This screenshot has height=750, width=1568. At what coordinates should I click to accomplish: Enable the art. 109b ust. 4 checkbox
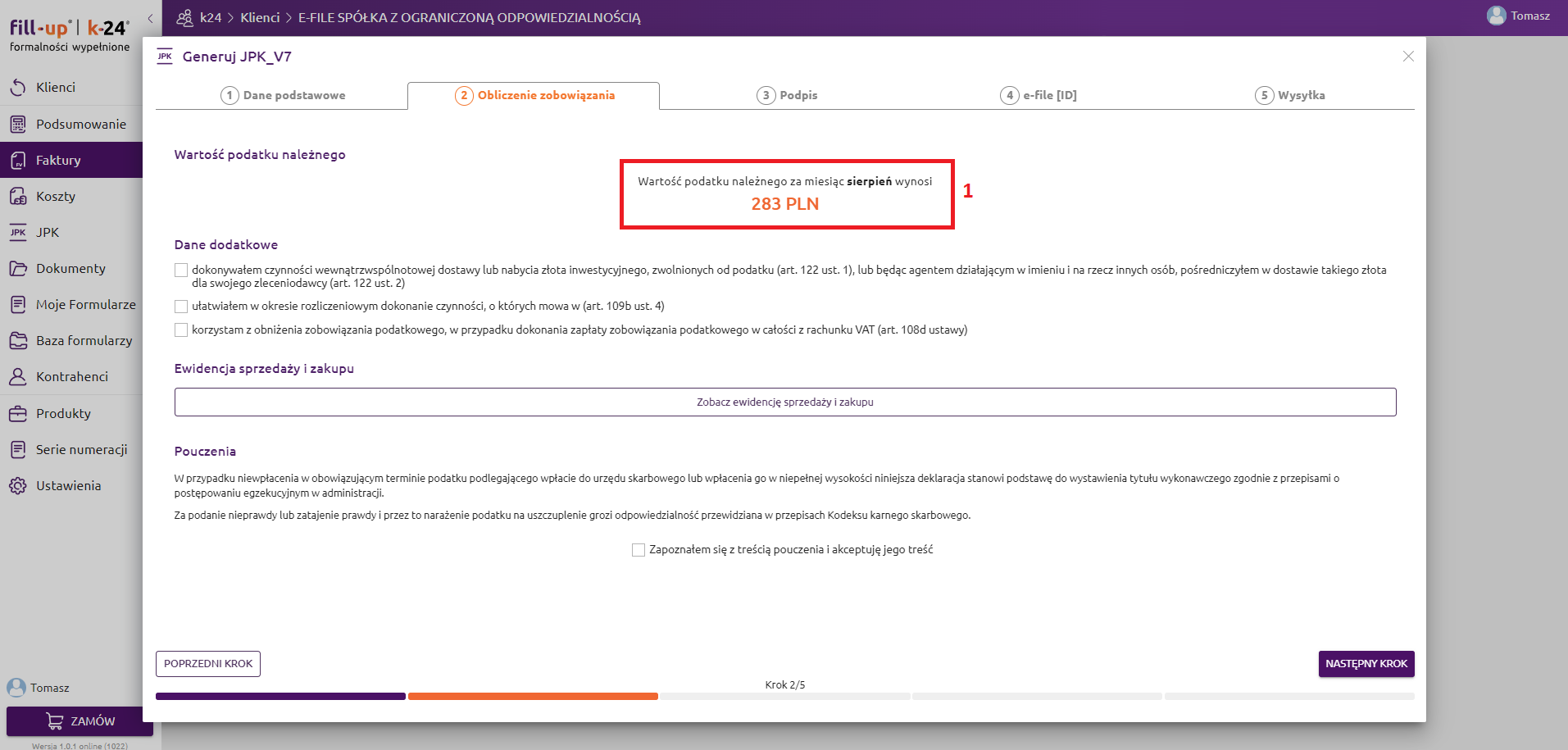[181, 307]
